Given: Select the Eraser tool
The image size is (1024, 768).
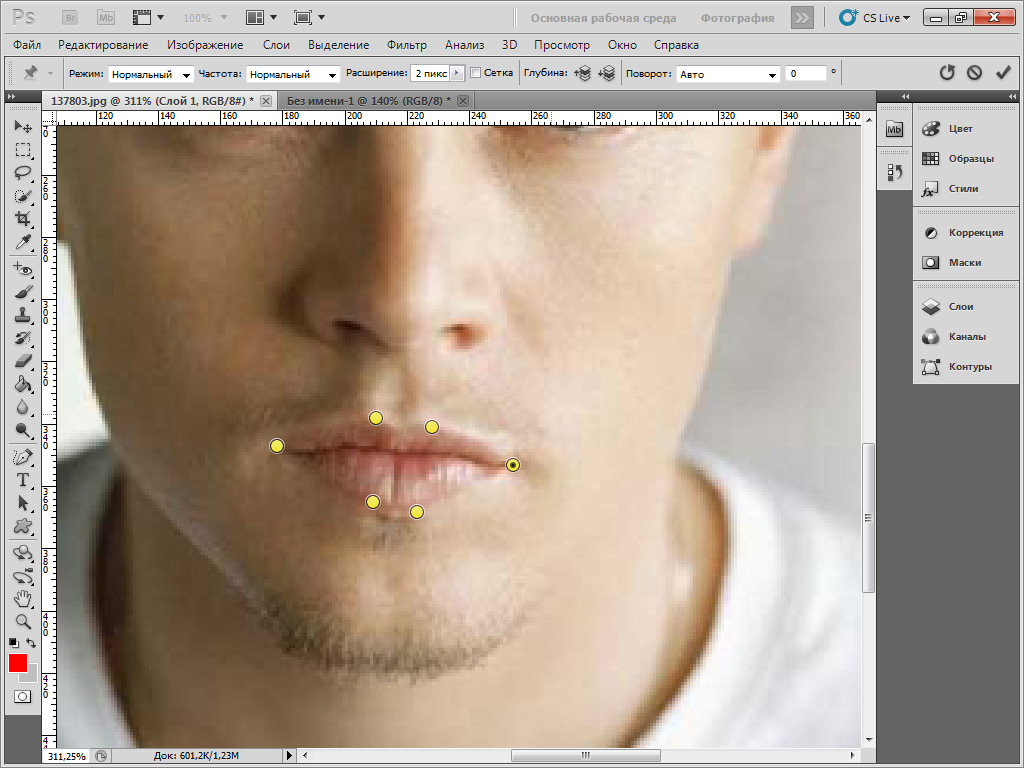Looking at the screenshot, I should click(x=23, y=361).
